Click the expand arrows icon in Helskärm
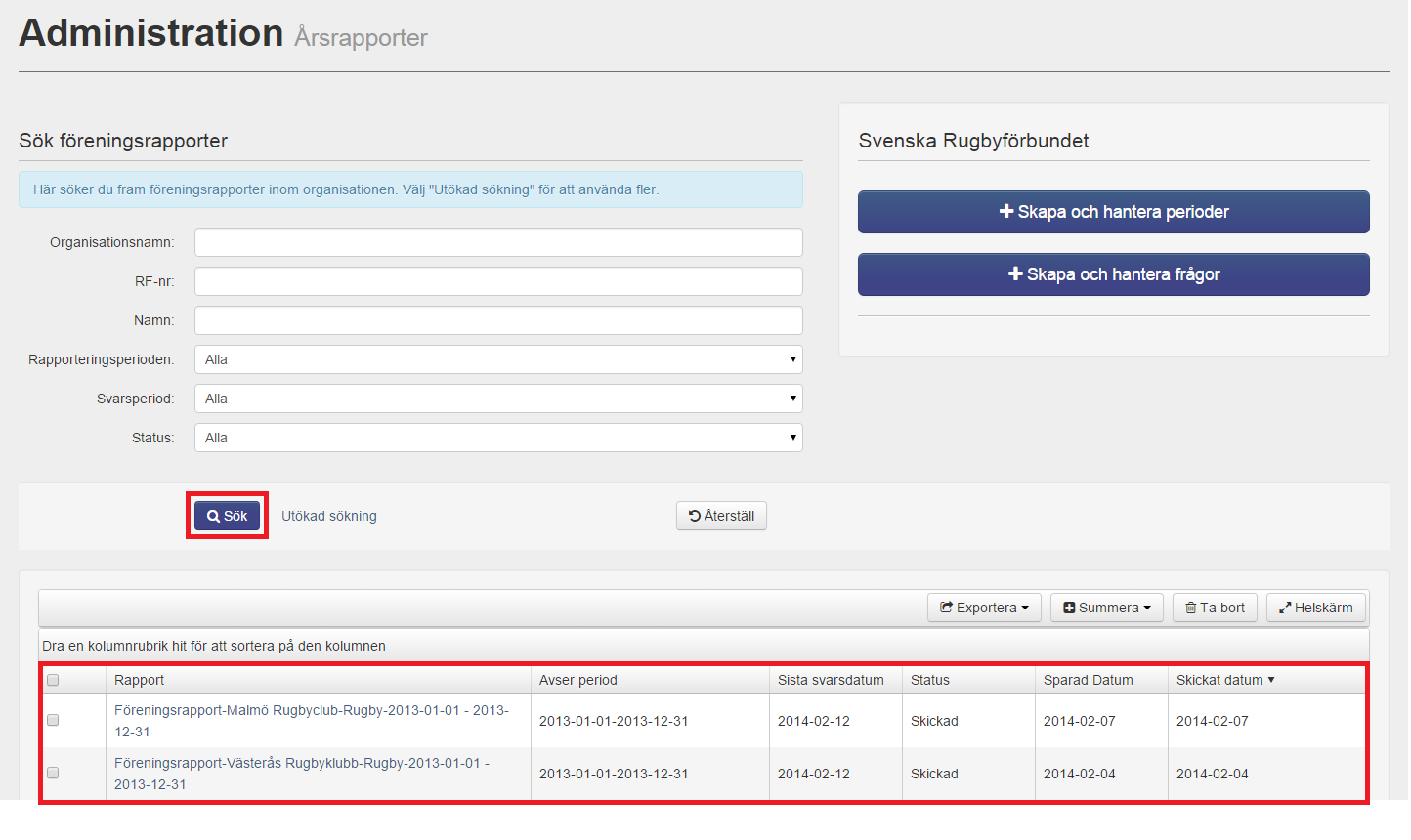 point(1285,608)
